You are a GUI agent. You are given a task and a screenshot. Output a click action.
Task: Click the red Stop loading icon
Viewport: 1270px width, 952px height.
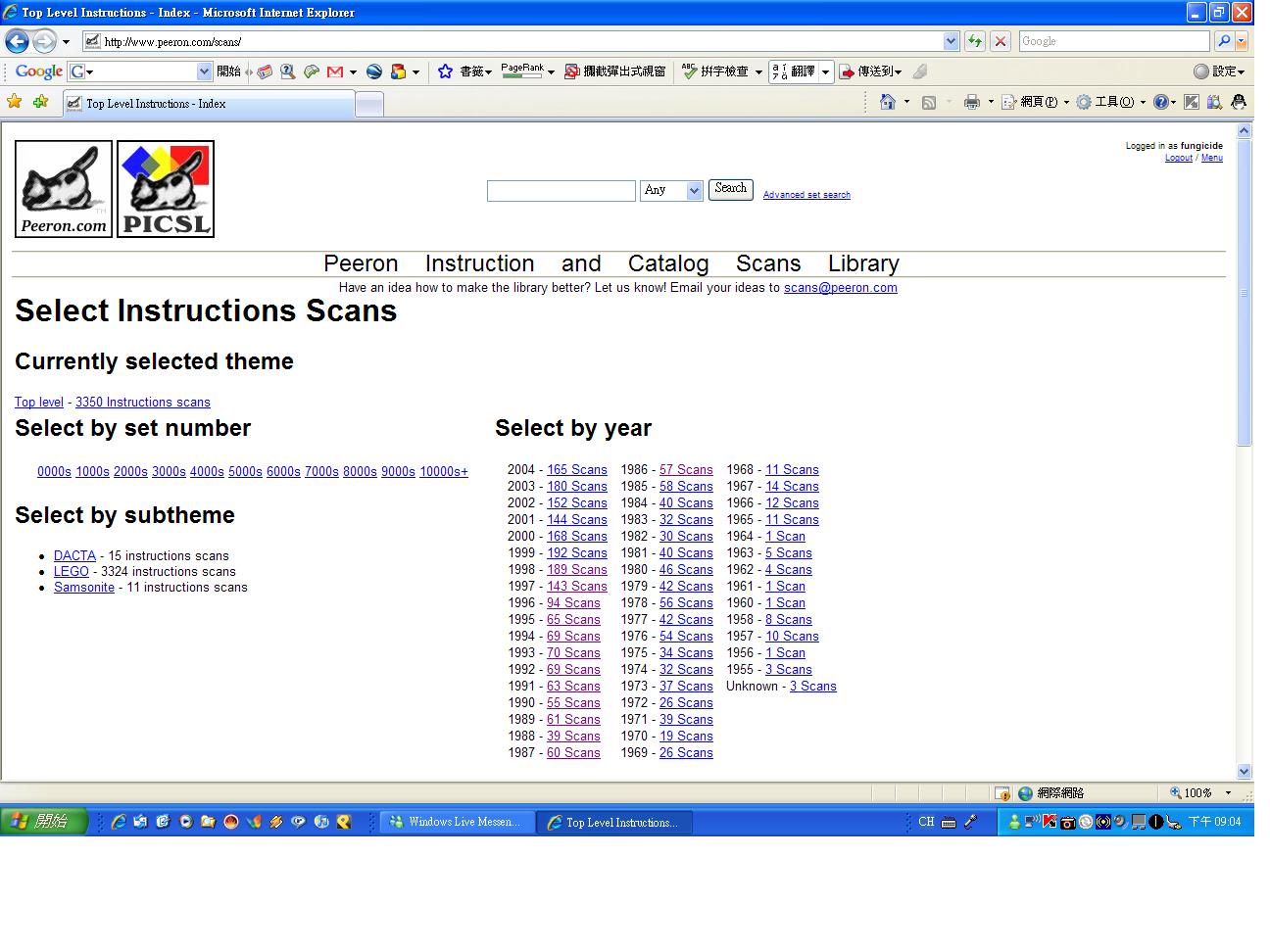[x=1001, y=41]
